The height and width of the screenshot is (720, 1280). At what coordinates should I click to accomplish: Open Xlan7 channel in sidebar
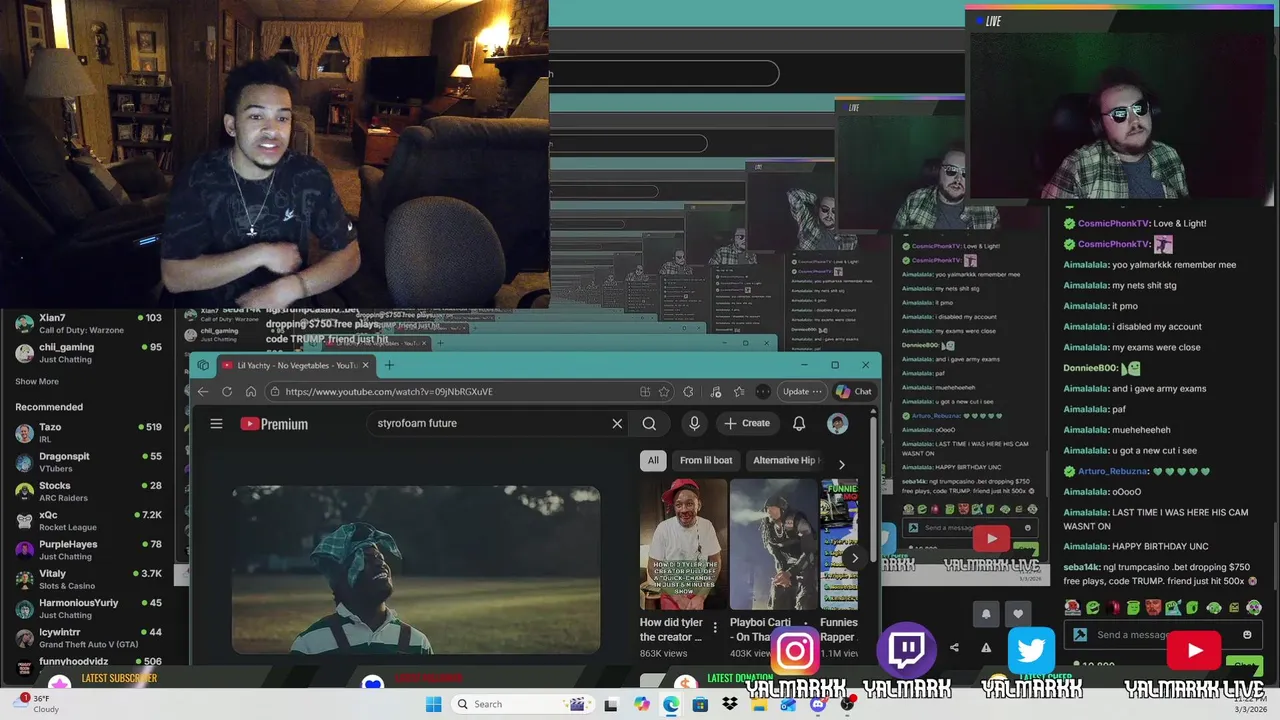click(x=88, y=324)
